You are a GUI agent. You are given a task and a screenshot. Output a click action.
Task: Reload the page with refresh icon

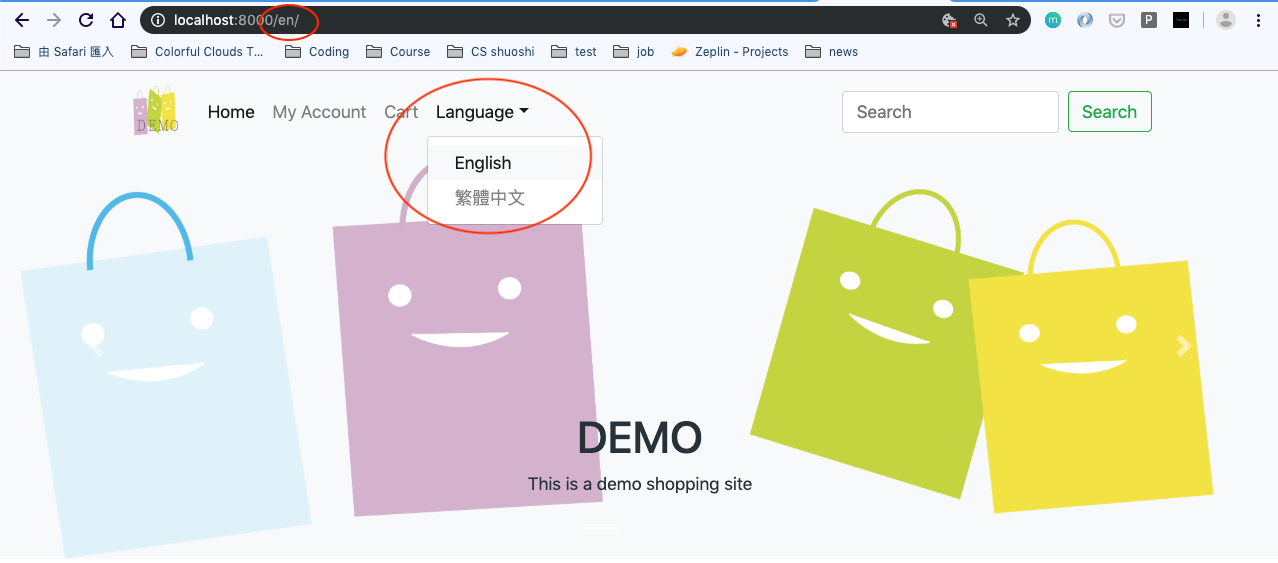[86, 20]
